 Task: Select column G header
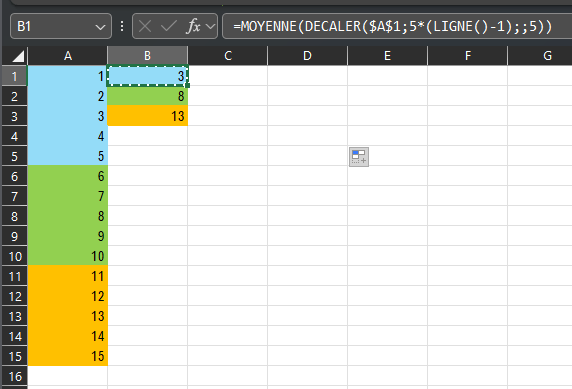point(540,56)
